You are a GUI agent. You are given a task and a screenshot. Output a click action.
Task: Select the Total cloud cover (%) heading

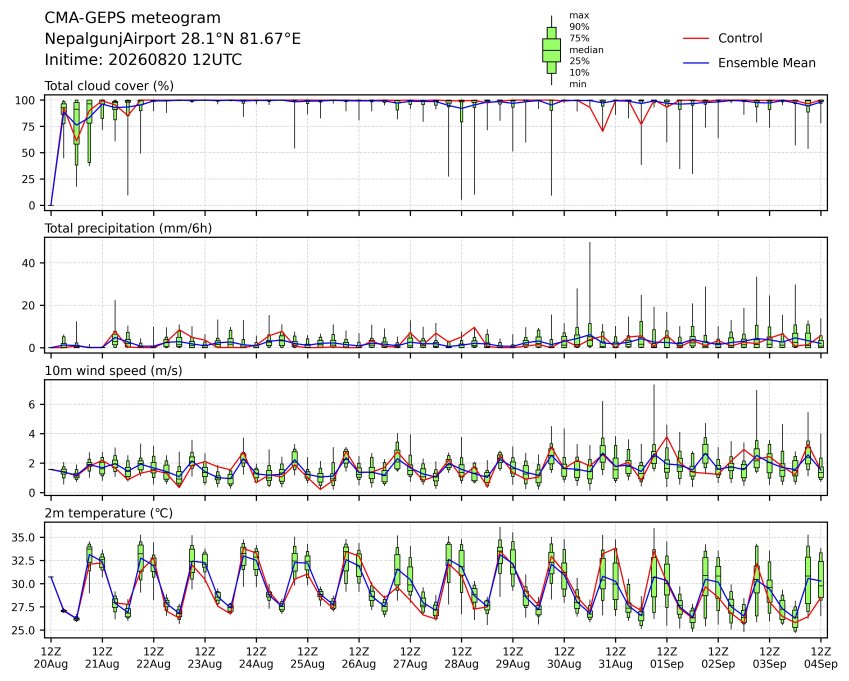pos(109,86)
